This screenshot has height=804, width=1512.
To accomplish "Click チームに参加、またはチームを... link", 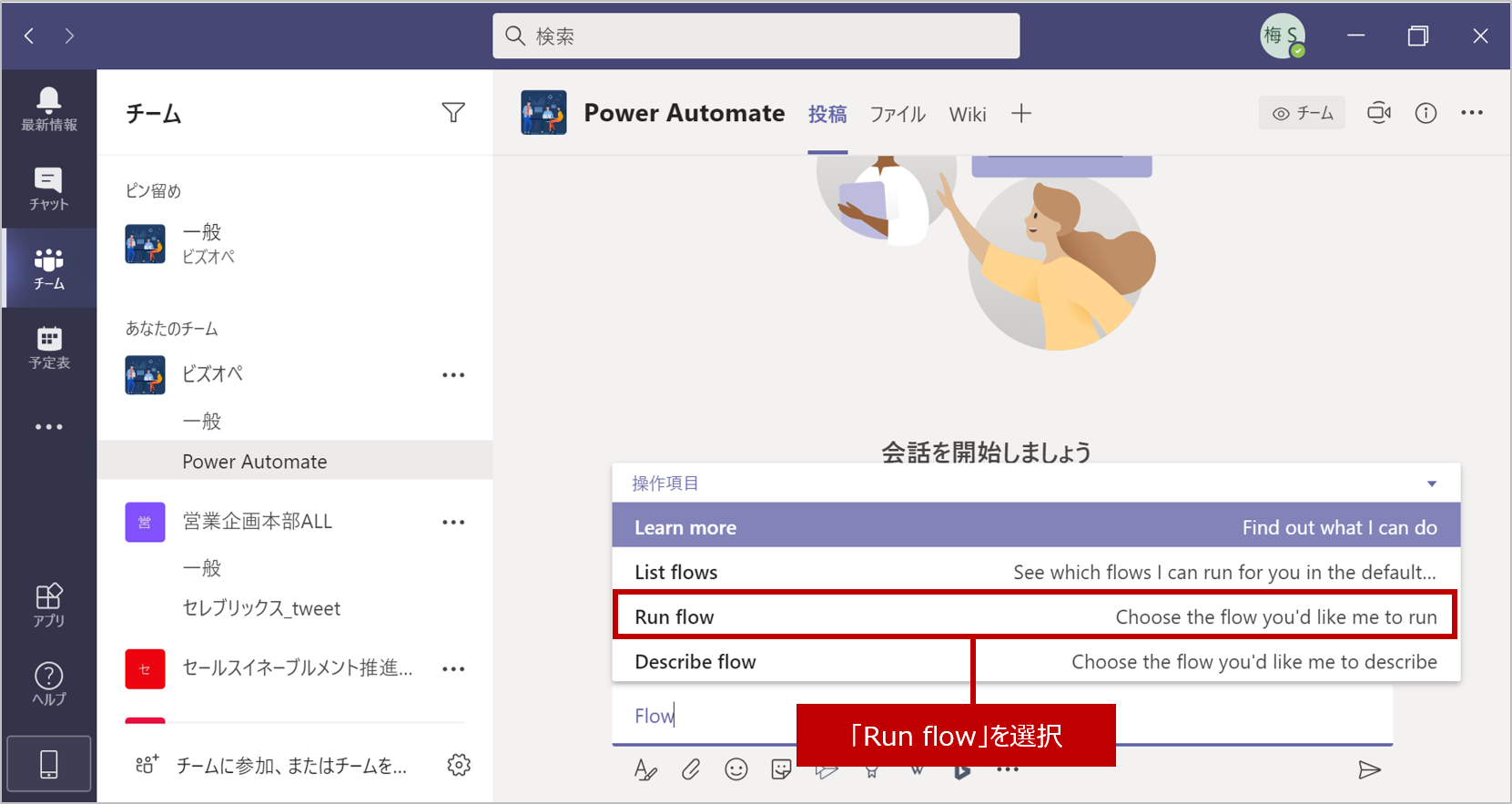I will pos(291,766).
